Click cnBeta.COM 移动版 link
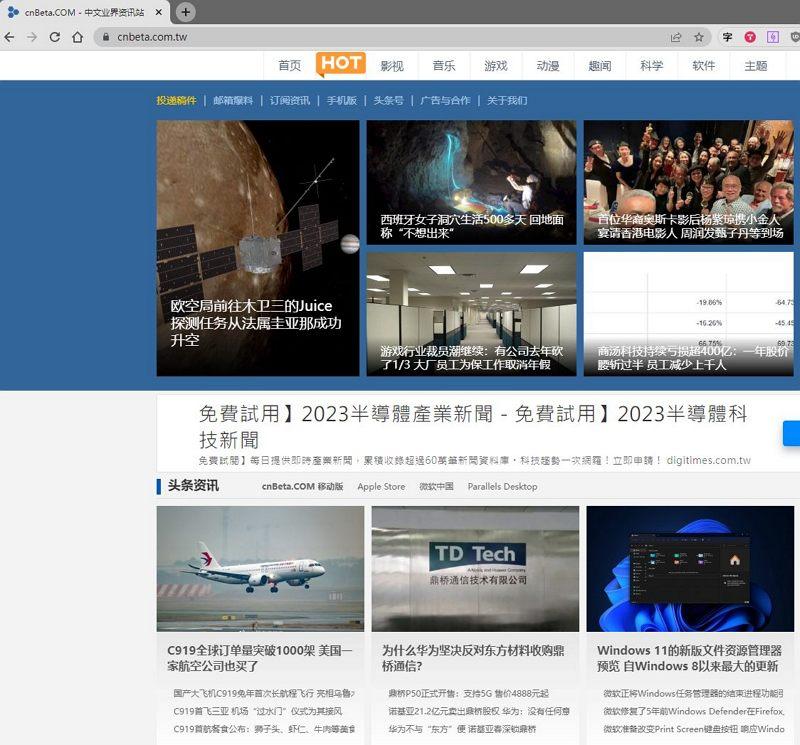This screenshot has width=800, height=745. tap(303, 486)
